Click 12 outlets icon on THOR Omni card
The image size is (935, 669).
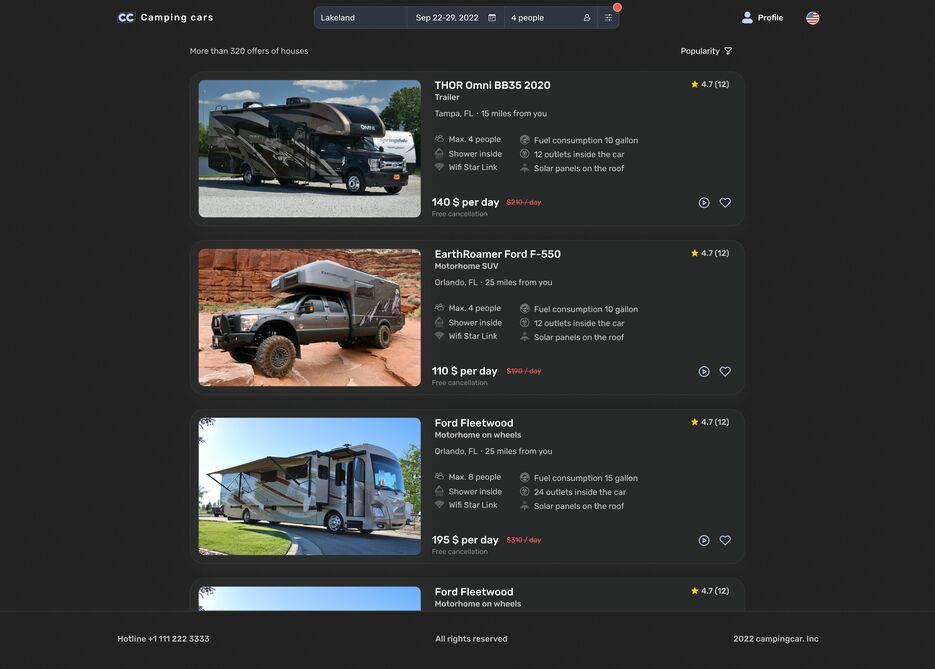point(525,154)
